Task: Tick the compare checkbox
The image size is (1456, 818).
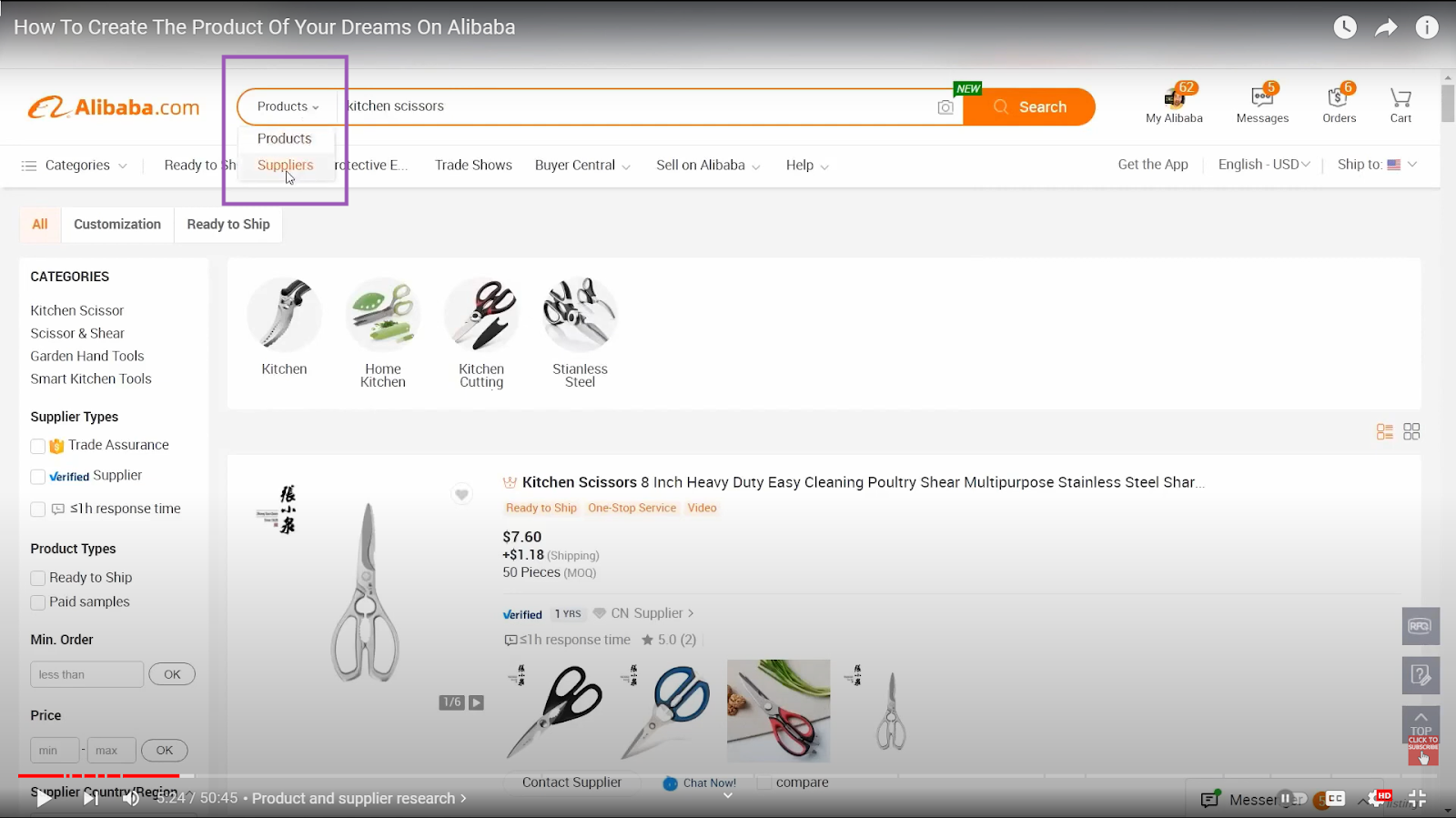Action: 764,783
